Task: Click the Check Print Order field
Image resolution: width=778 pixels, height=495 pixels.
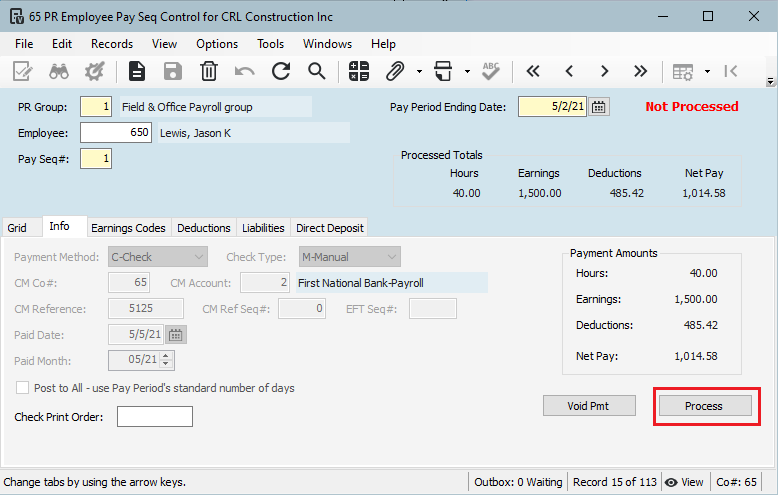Action: tap(155, 417)
